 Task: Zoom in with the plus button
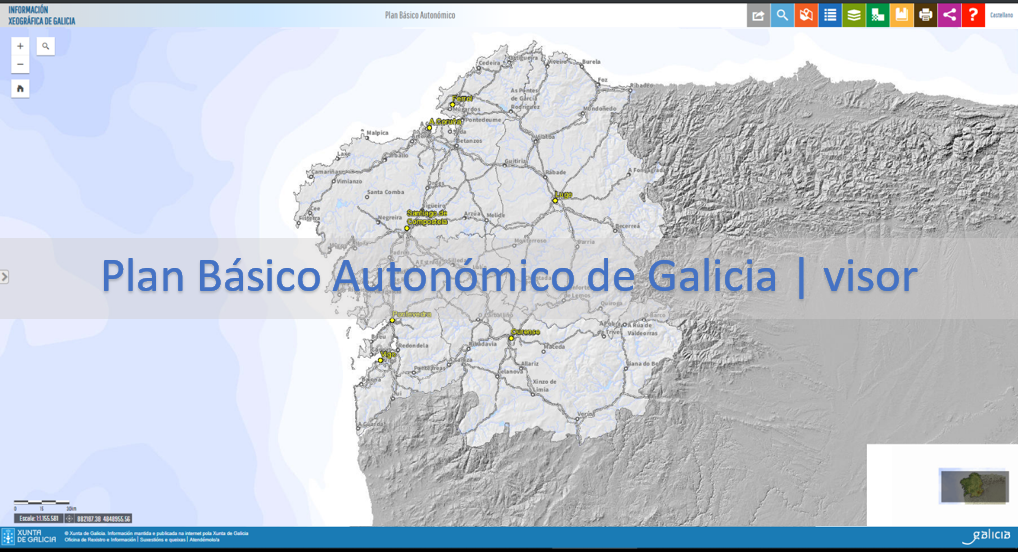[x=20, y=46]
